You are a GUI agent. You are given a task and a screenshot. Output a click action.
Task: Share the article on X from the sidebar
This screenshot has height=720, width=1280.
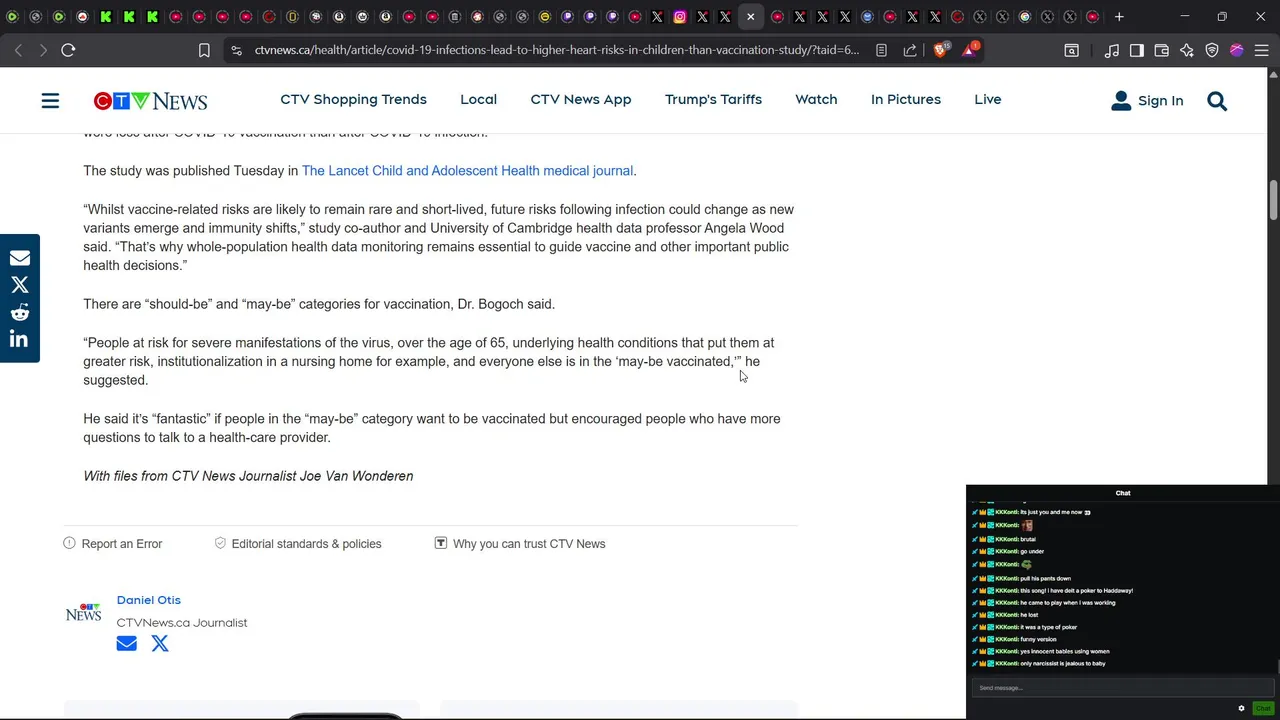tap(19, 285)
